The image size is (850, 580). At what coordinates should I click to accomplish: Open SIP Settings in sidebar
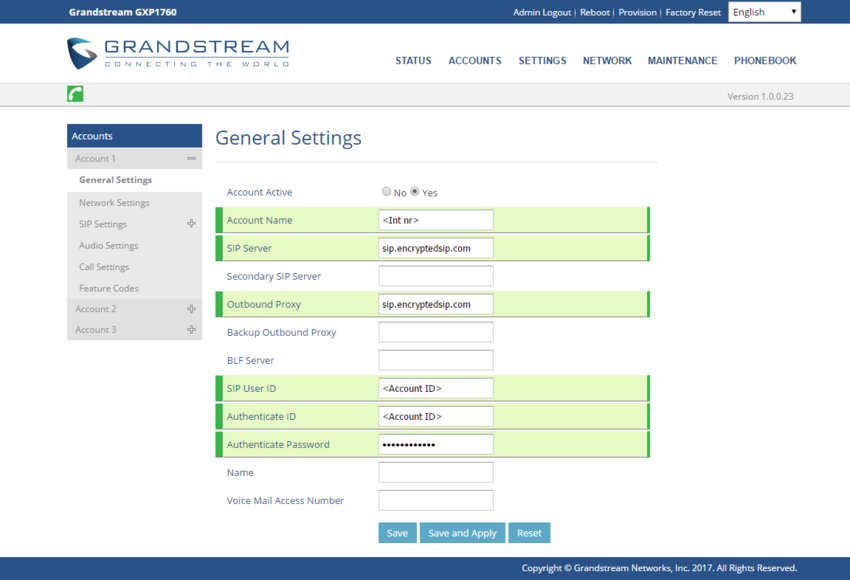(x=103, y=224)
